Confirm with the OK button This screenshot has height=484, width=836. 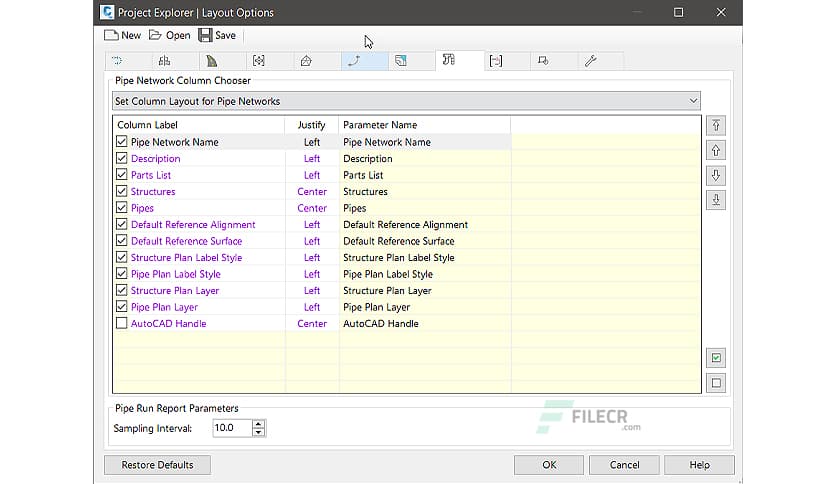(549, 465)
